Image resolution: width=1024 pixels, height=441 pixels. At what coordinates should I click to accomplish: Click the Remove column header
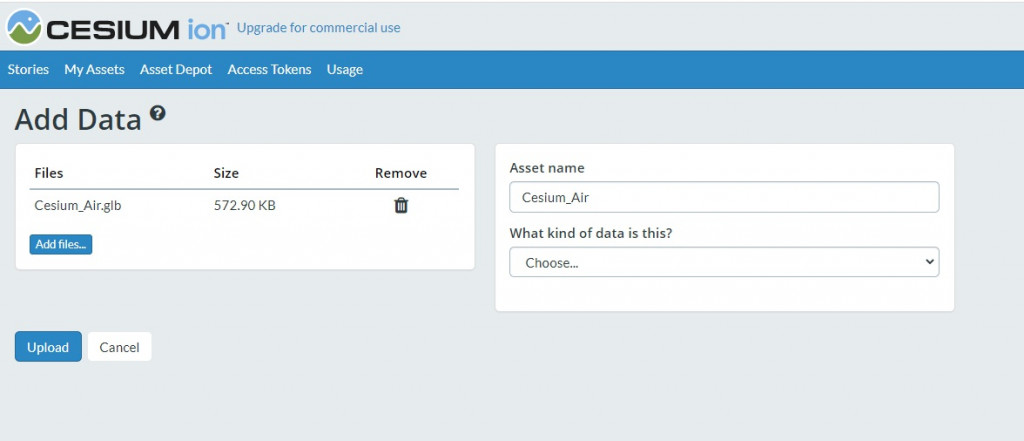pos(400,173)
